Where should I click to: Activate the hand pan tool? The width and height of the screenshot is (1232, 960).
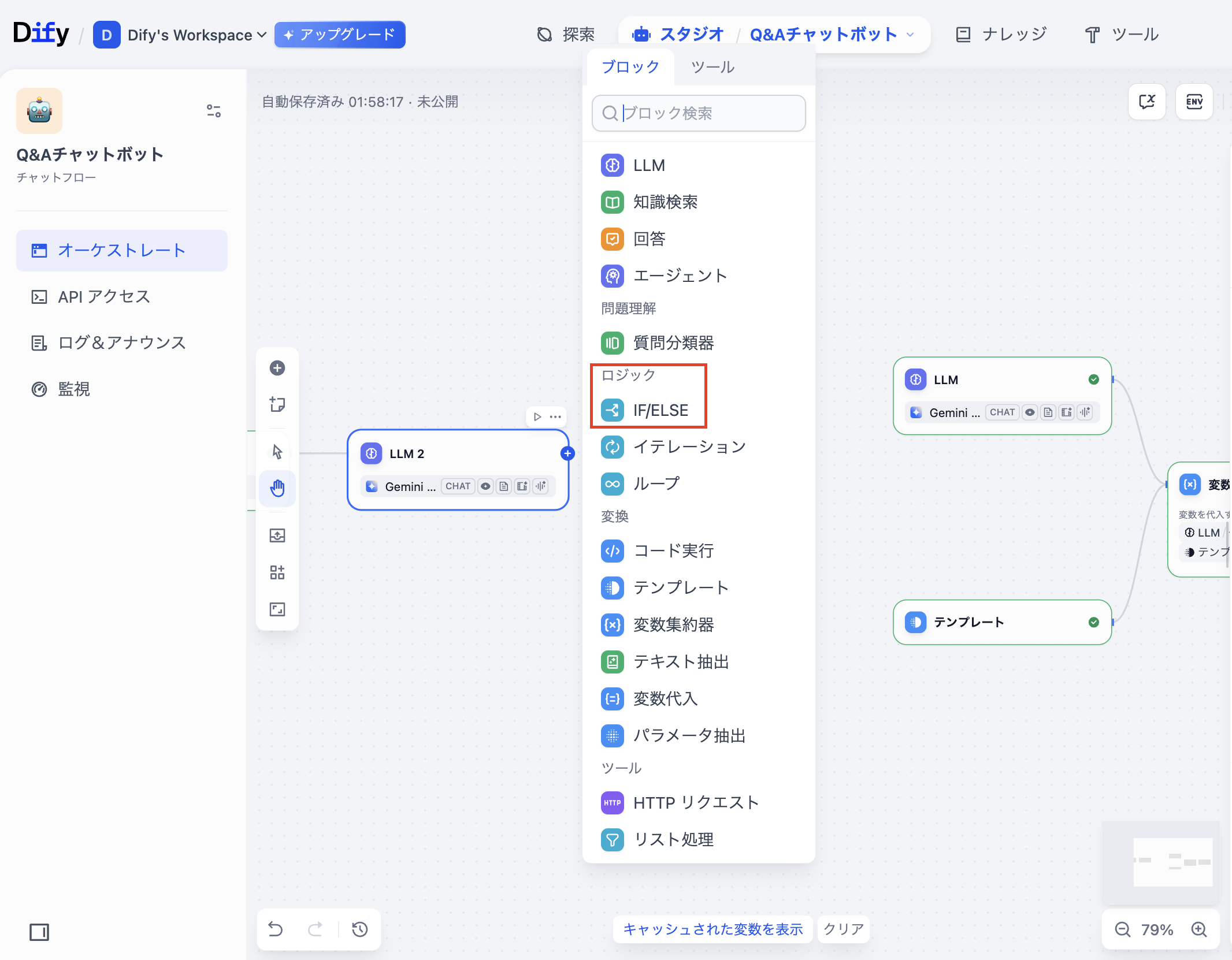(x=277, y=488)
